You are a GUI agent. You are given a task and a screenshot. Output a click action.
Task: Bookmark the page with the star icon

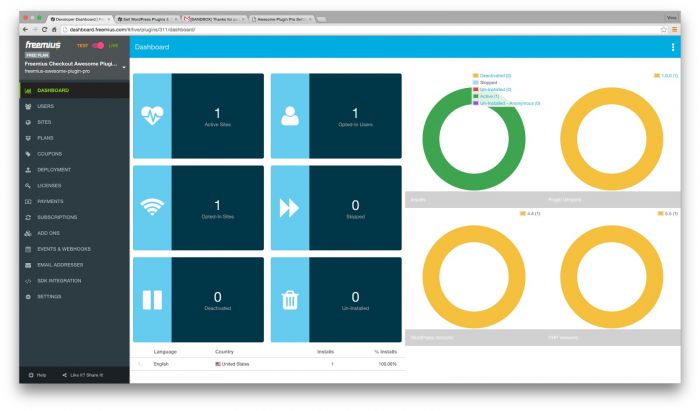pos(663,29)
